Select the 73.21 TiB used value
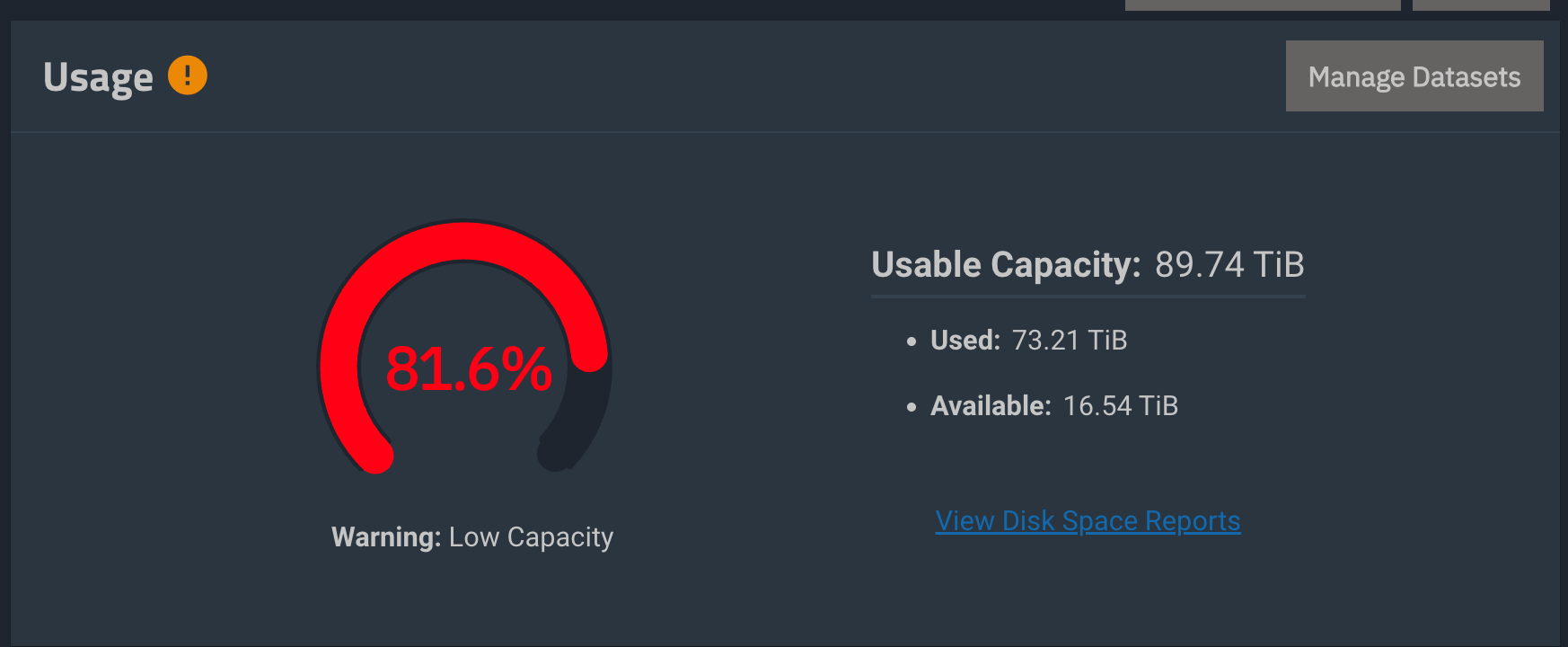1568x647 pixels. coord(1069,341)
